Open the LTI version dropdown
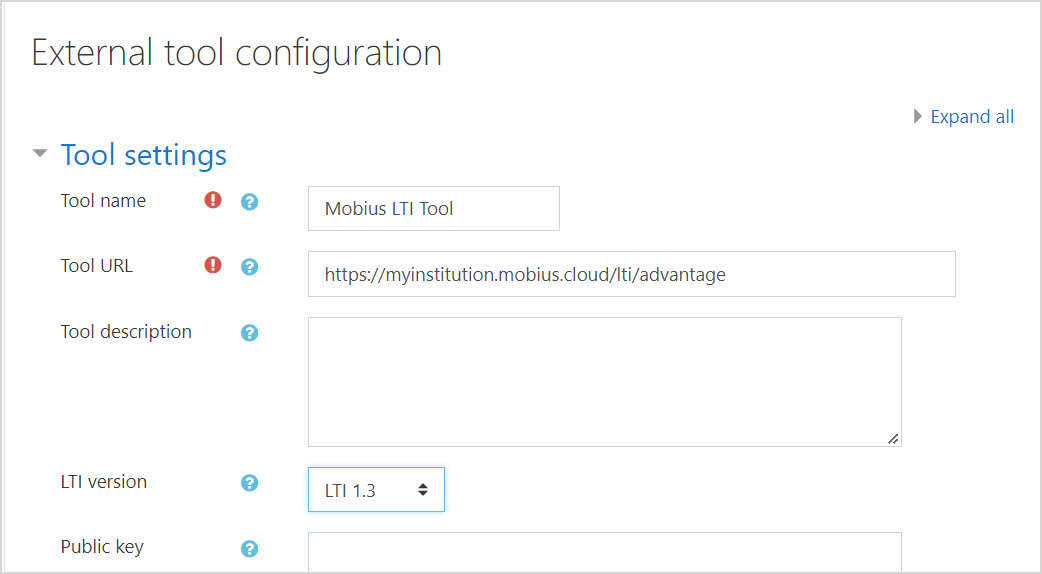 click(x=376, y=490)
